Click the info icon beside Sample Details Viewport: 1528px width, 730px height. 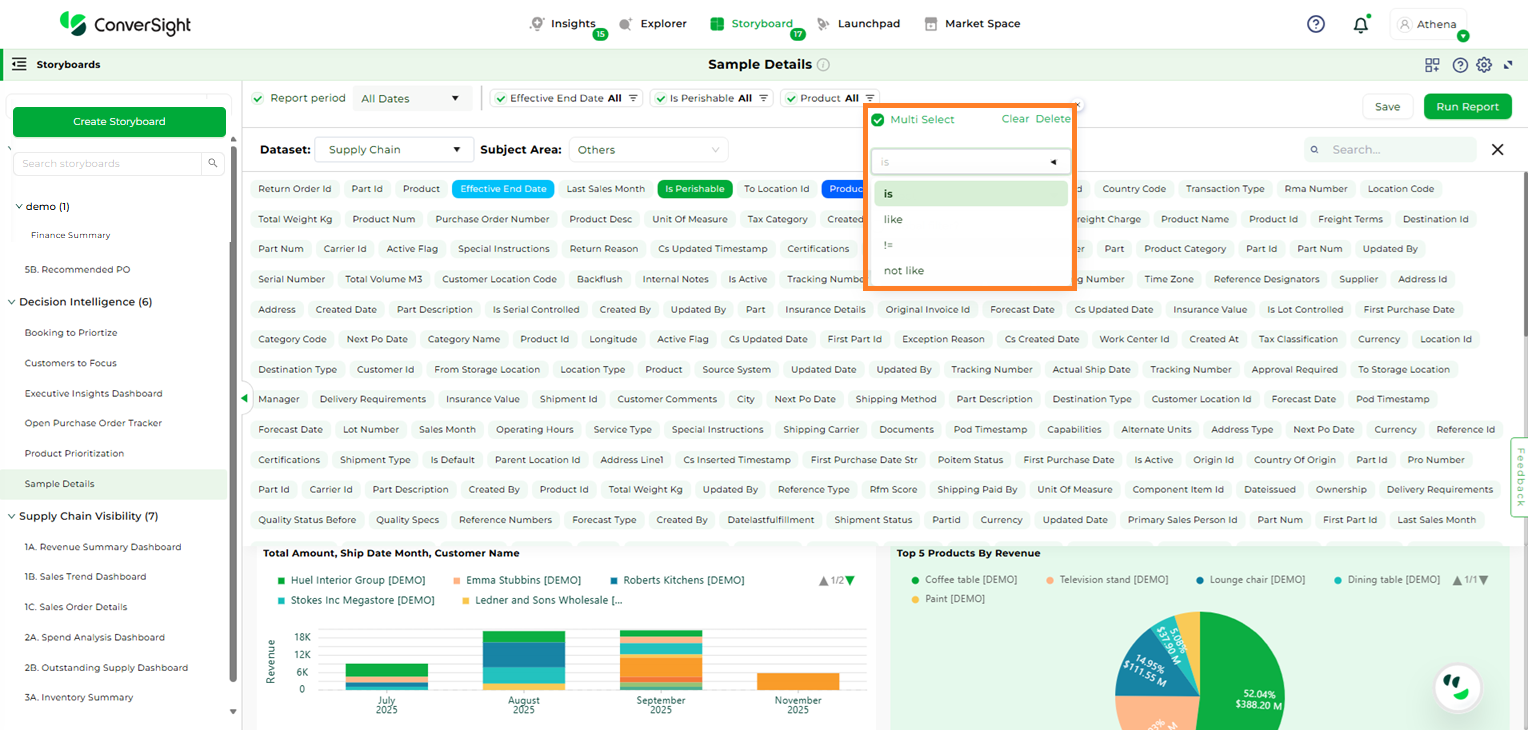[823, 65]
